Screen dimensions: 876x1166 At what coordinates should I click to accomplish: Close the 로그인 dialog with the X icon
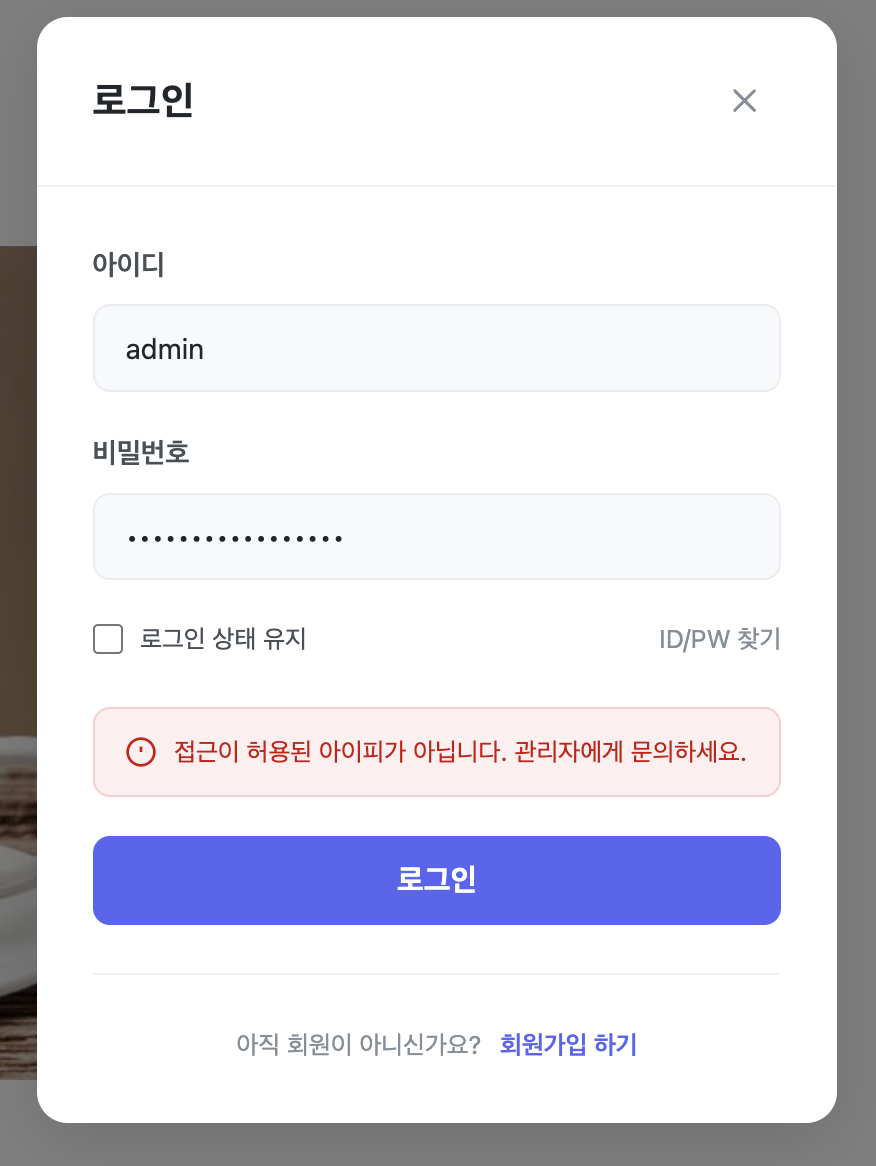(x=744, y=101)
